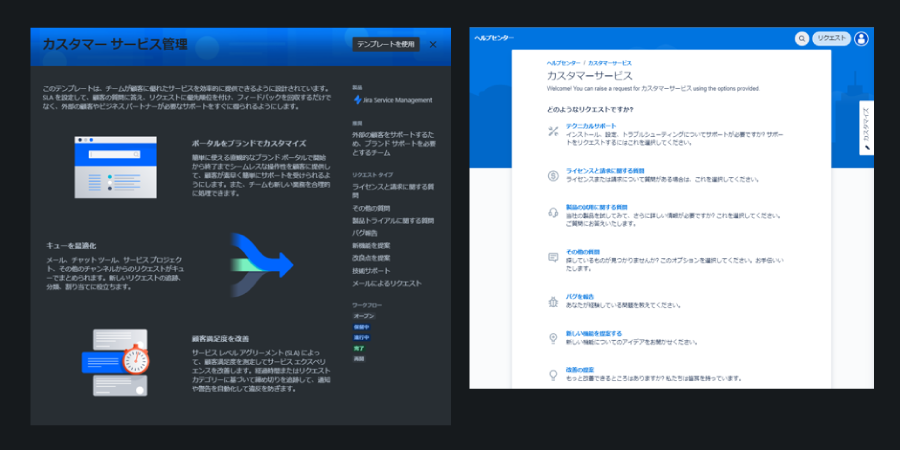The height and width of the screenshot is (450, 900).
Task: Click the bug report icon
Action: pyautogui.click(x=553, y=300)
